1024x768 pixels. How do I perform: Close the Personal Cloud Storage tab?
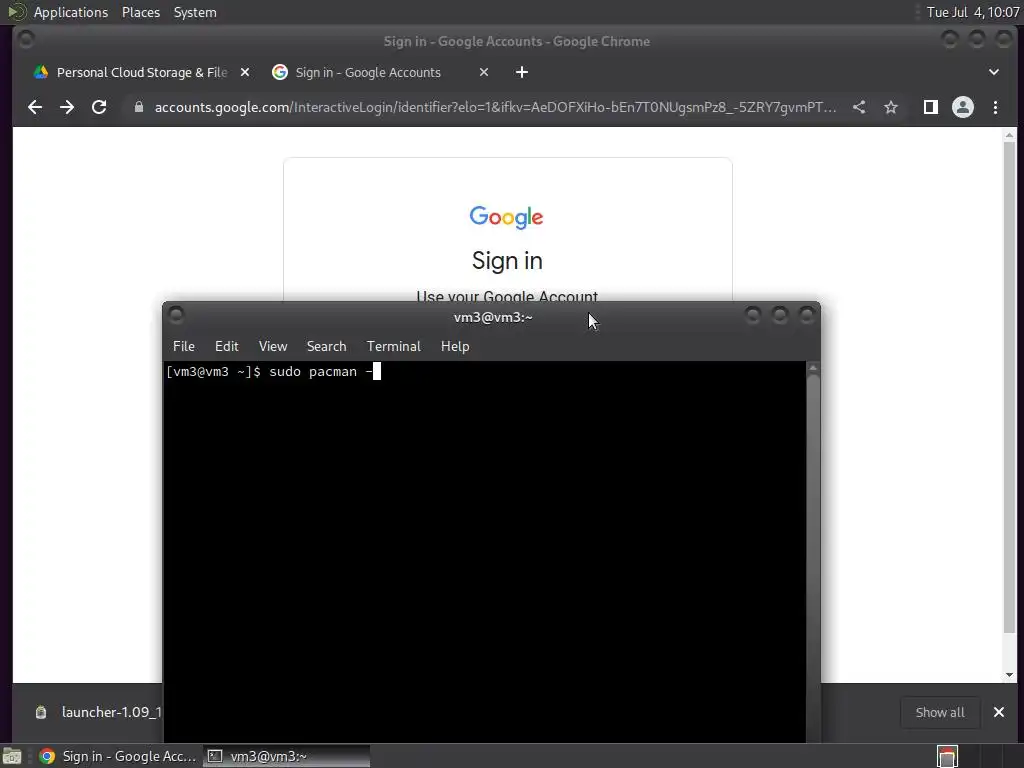(245, 72)
